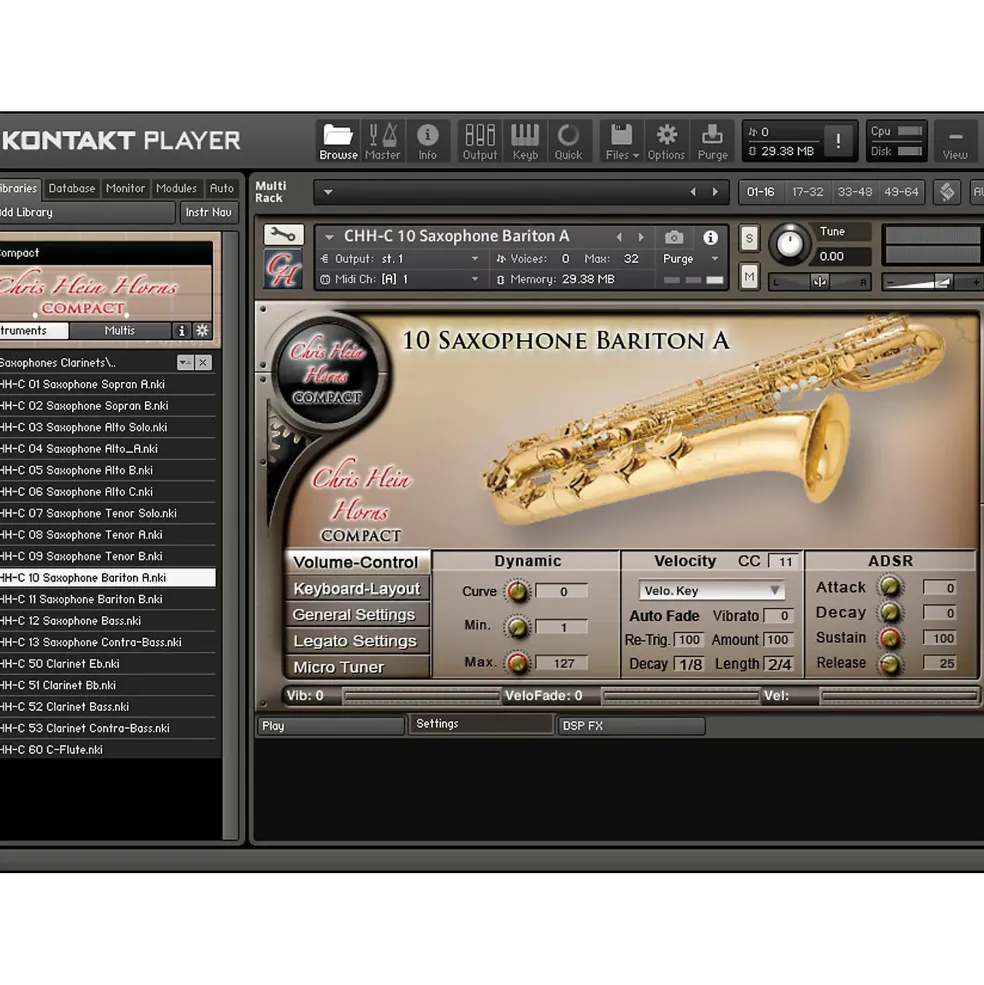Click the CH instrument logo icon
The width and height of the screenshot is (984, 985).
coord(283,269)
